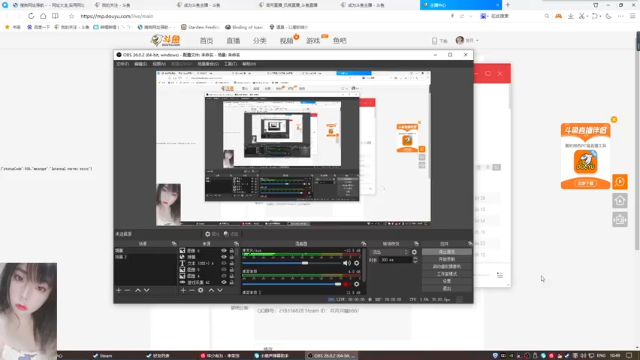Add a new scene with the plus button
640x360 pixels.
(x=119, y=290)
